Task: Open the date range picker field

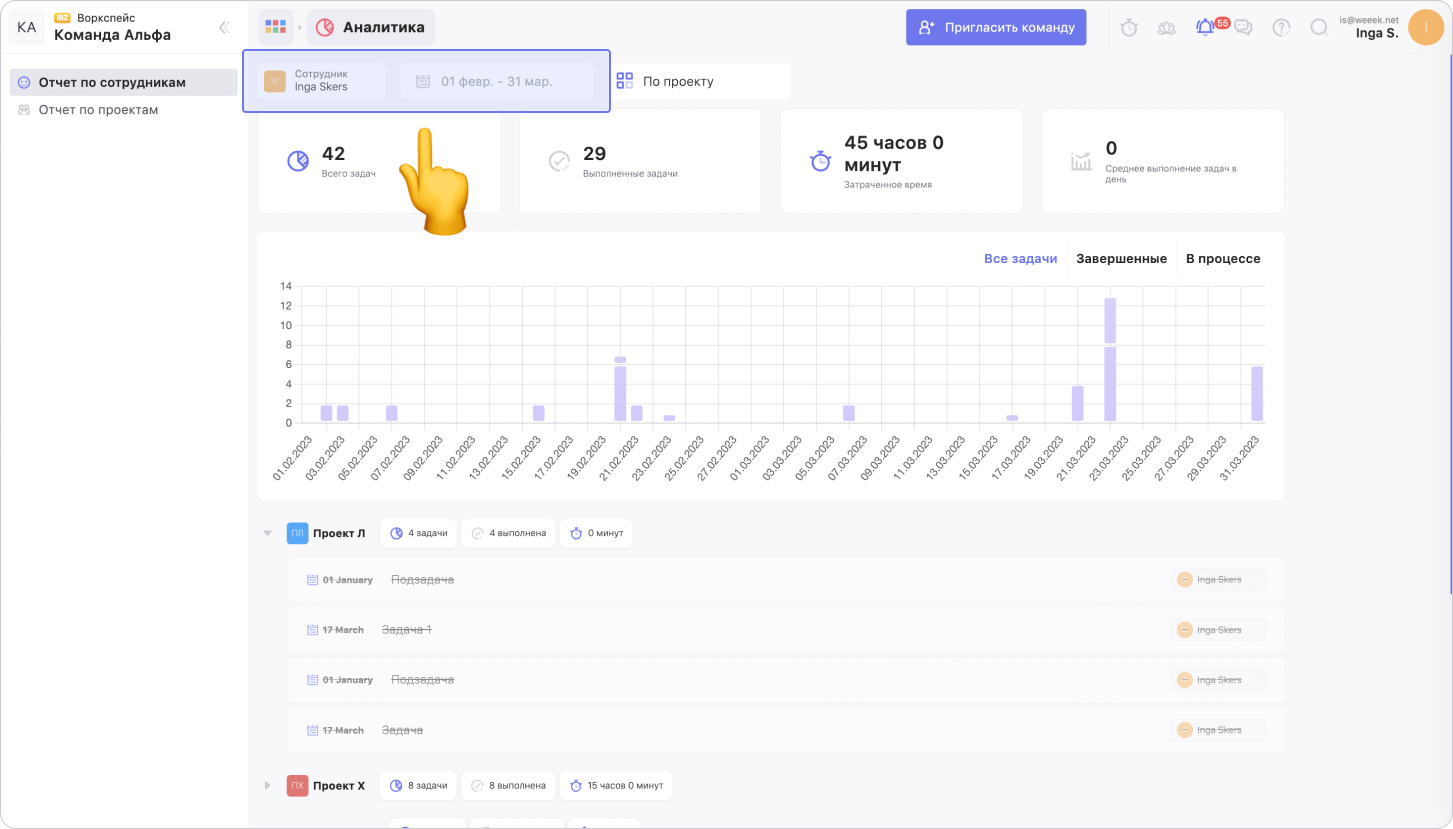Action: click(x=496, y=82)
